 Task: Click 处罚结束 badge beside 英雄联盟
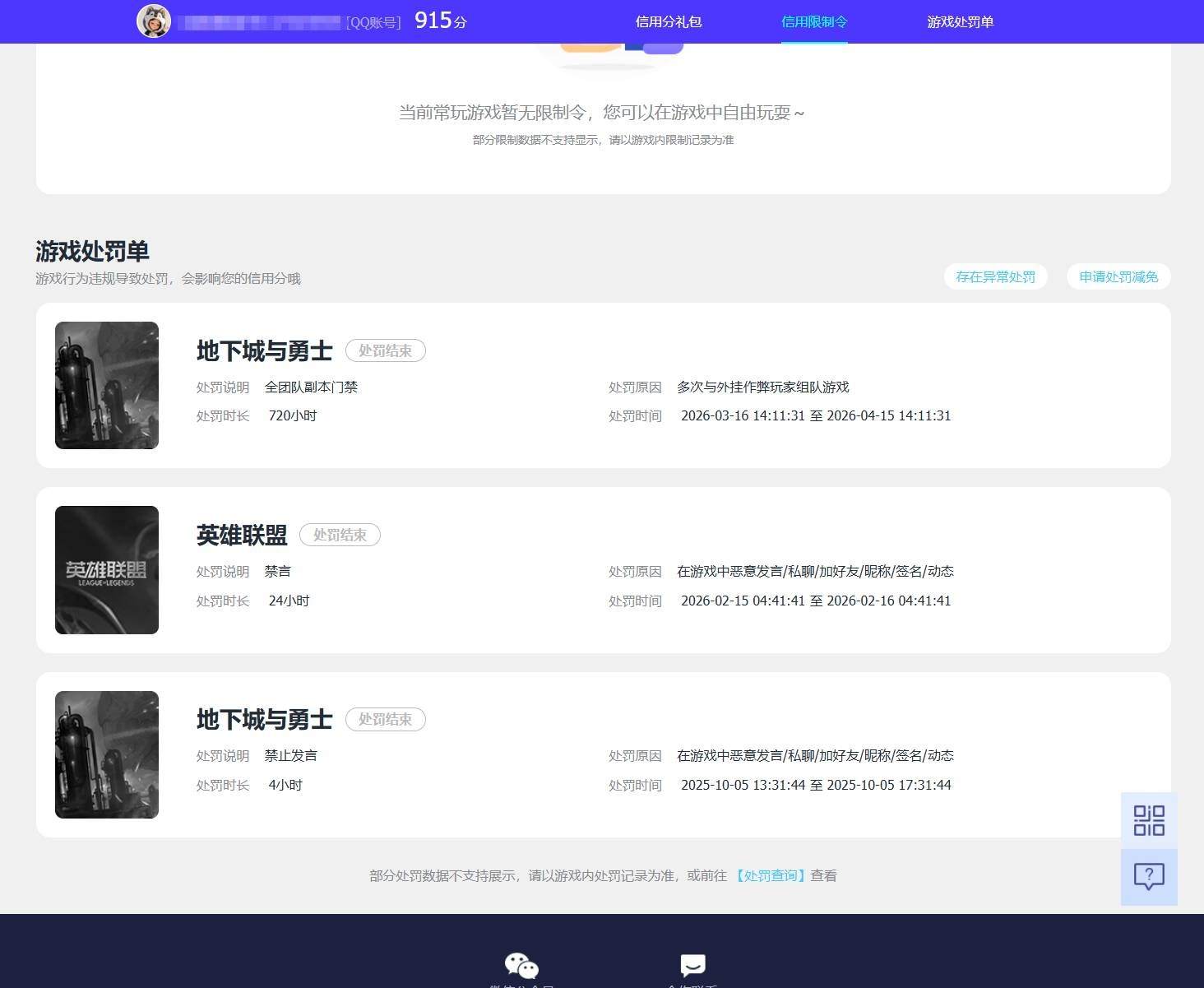point(340,535)
